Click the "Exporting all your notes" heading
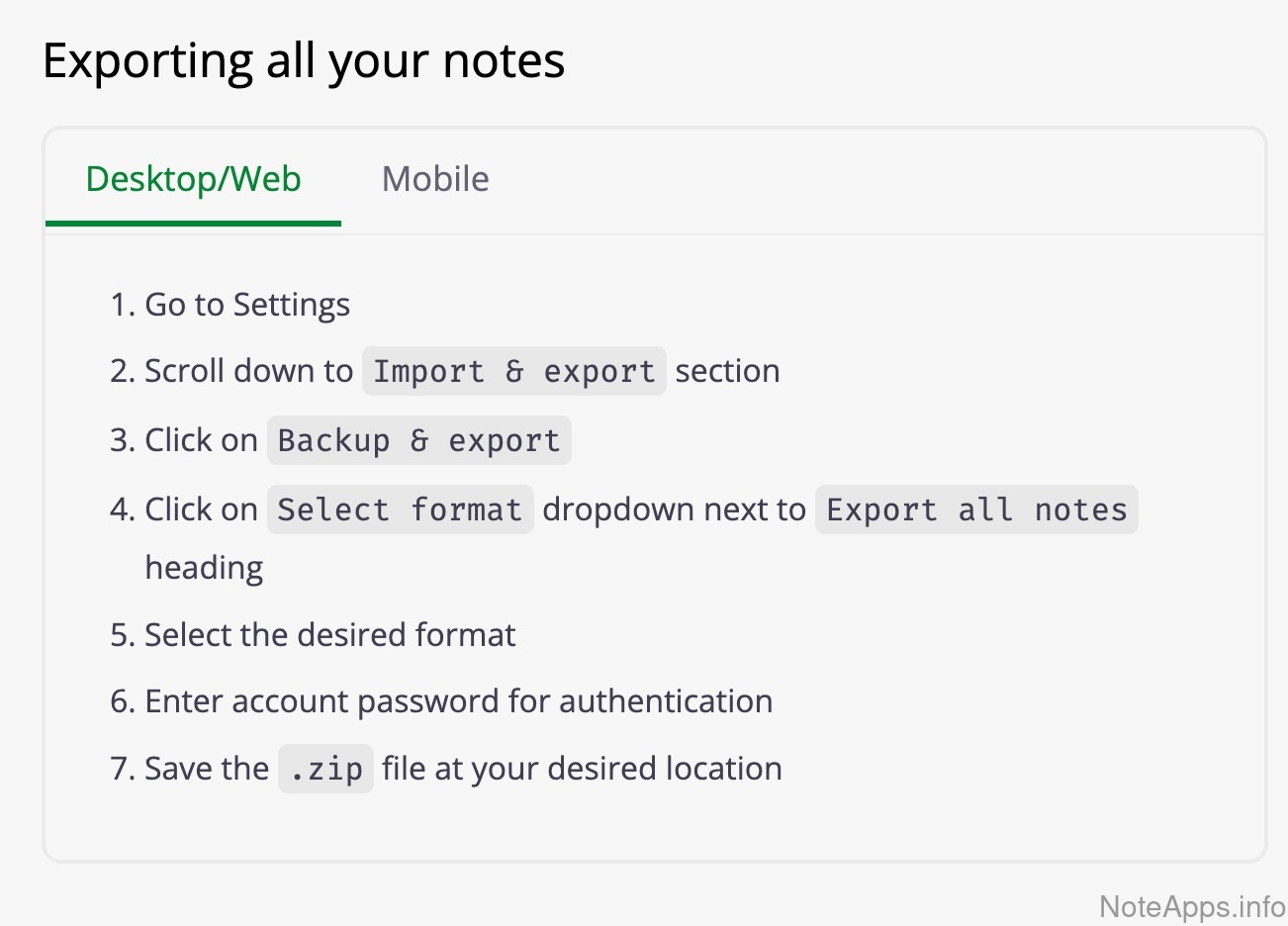Image resolution: width=1288 pixels, height=926 pixels. (x=304, y=61)
